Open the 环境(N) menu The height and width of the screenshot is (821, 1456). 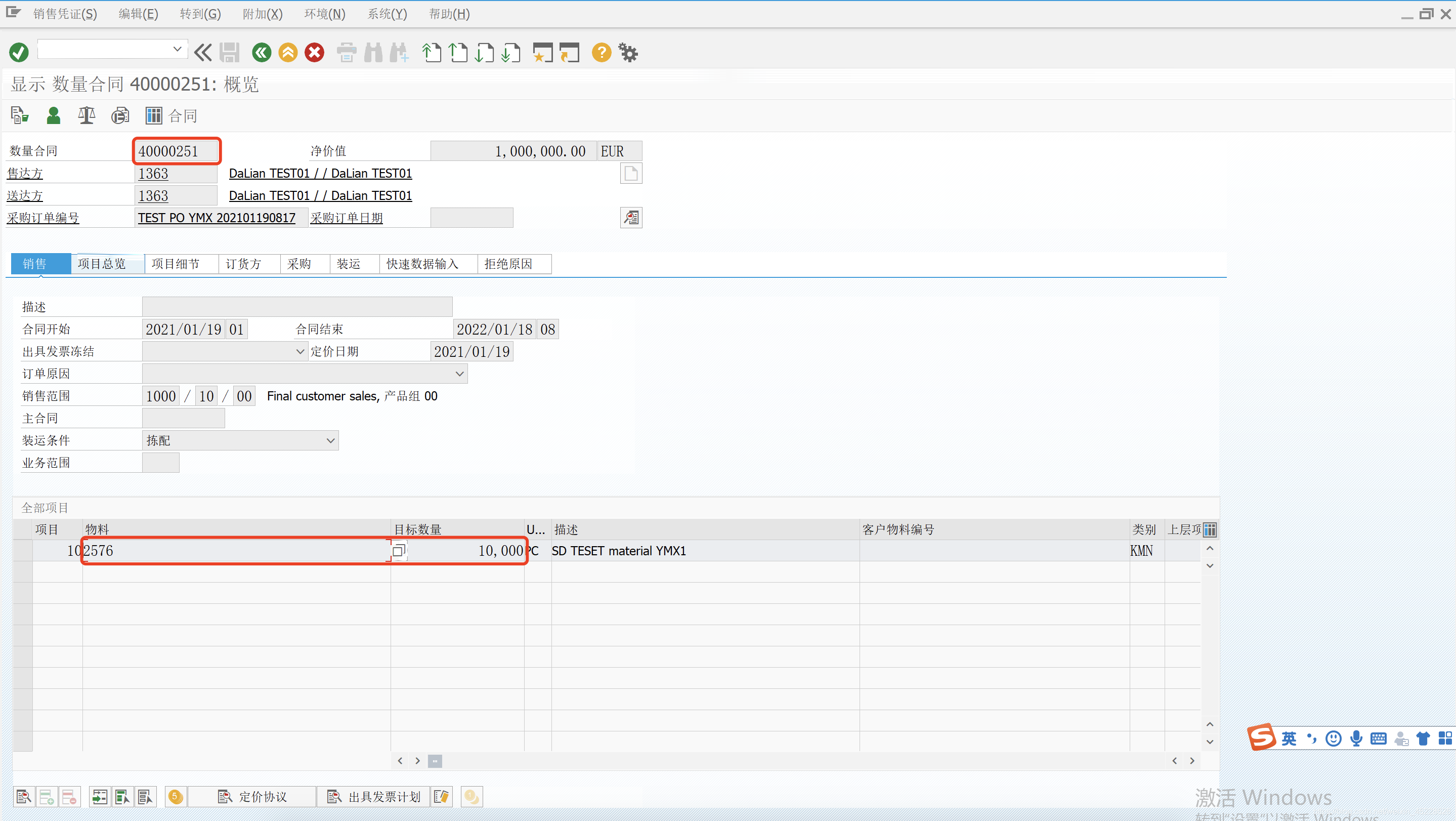tap(324, 14)
